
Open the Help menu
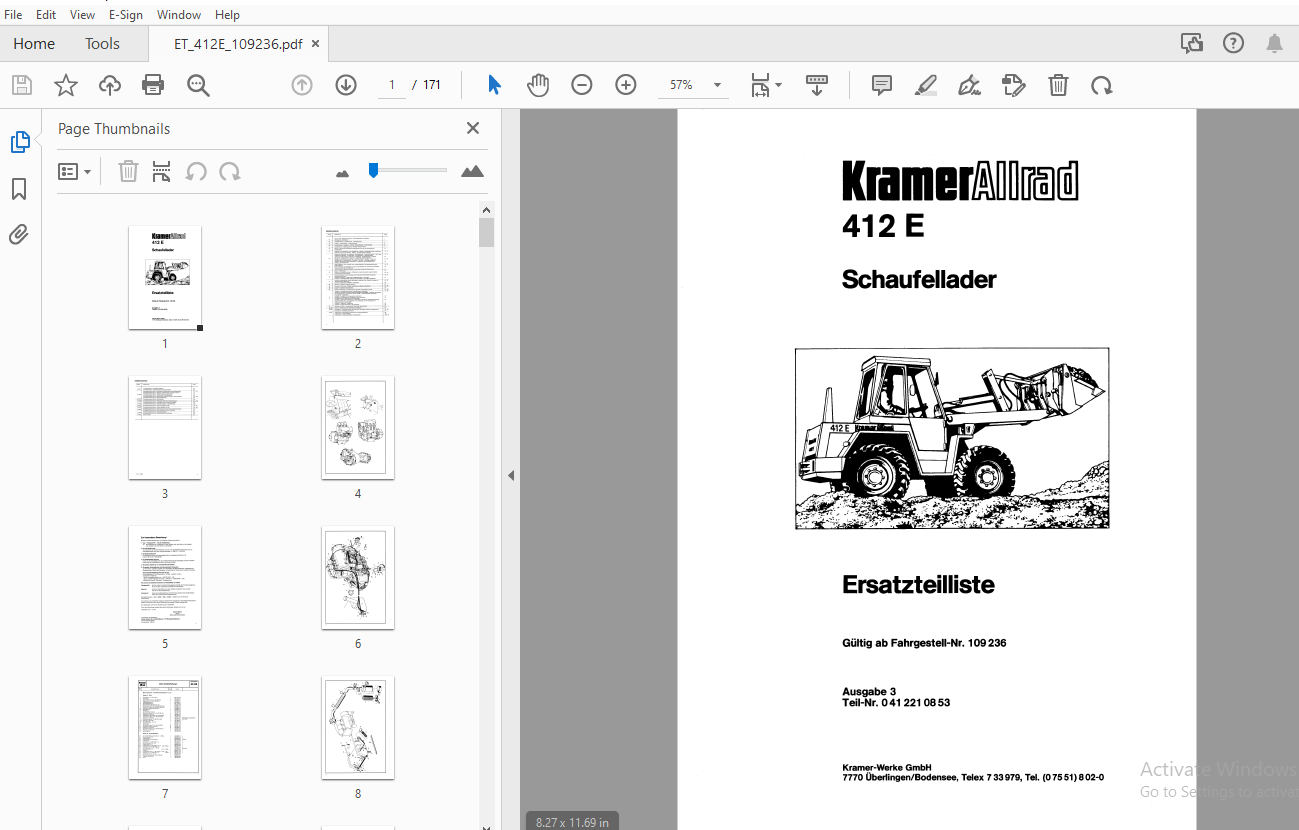tap(227, 14)
